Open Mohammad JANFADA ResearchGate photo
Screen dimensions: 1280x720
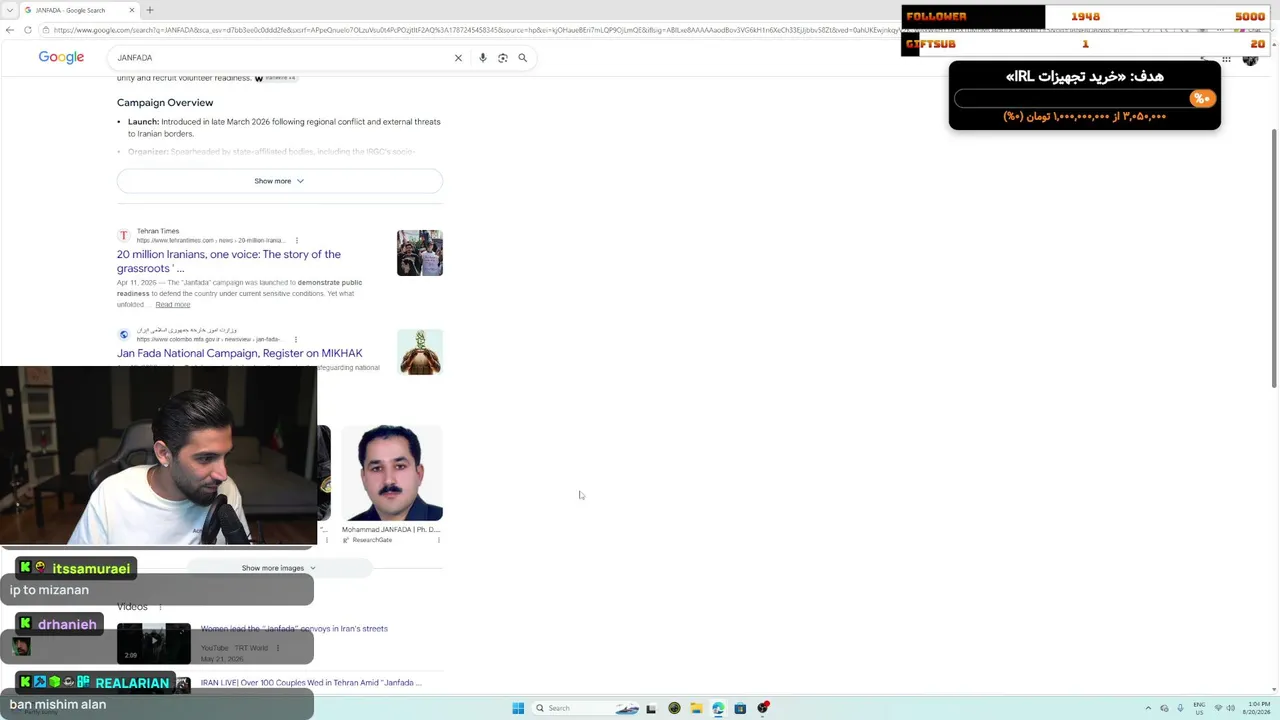[392, 473]
